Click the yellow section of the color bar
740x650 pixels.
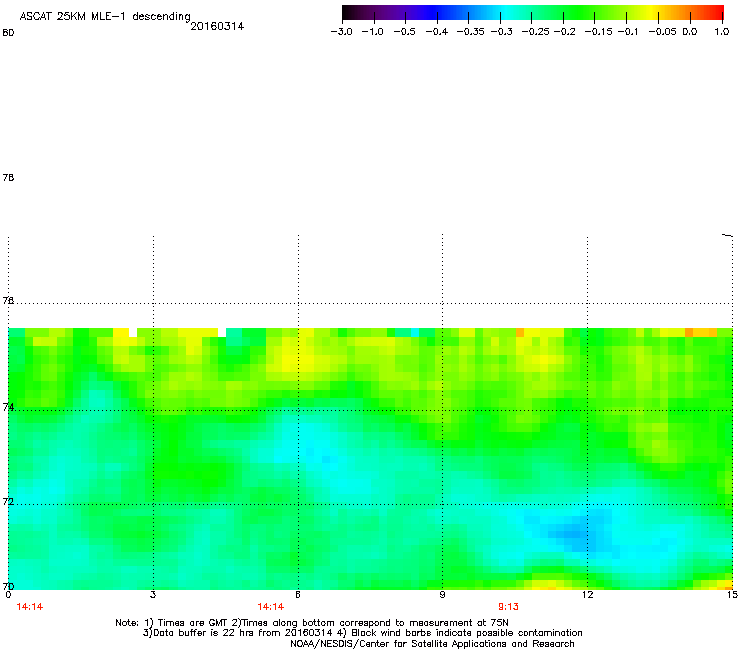pyautogui.click(x=651, y=13)
